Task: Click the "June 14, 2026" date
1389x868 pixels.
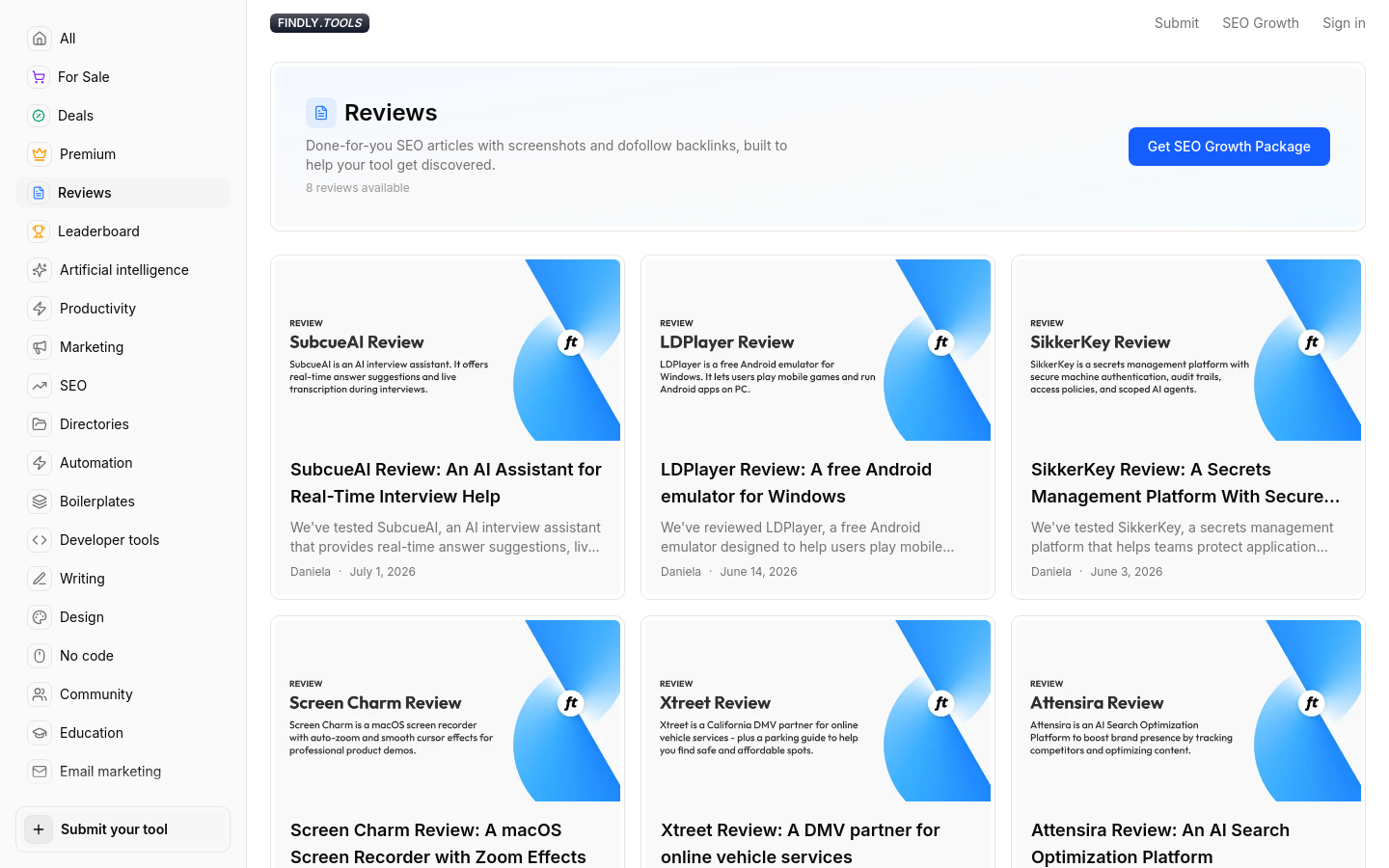Action: [759, 572]
